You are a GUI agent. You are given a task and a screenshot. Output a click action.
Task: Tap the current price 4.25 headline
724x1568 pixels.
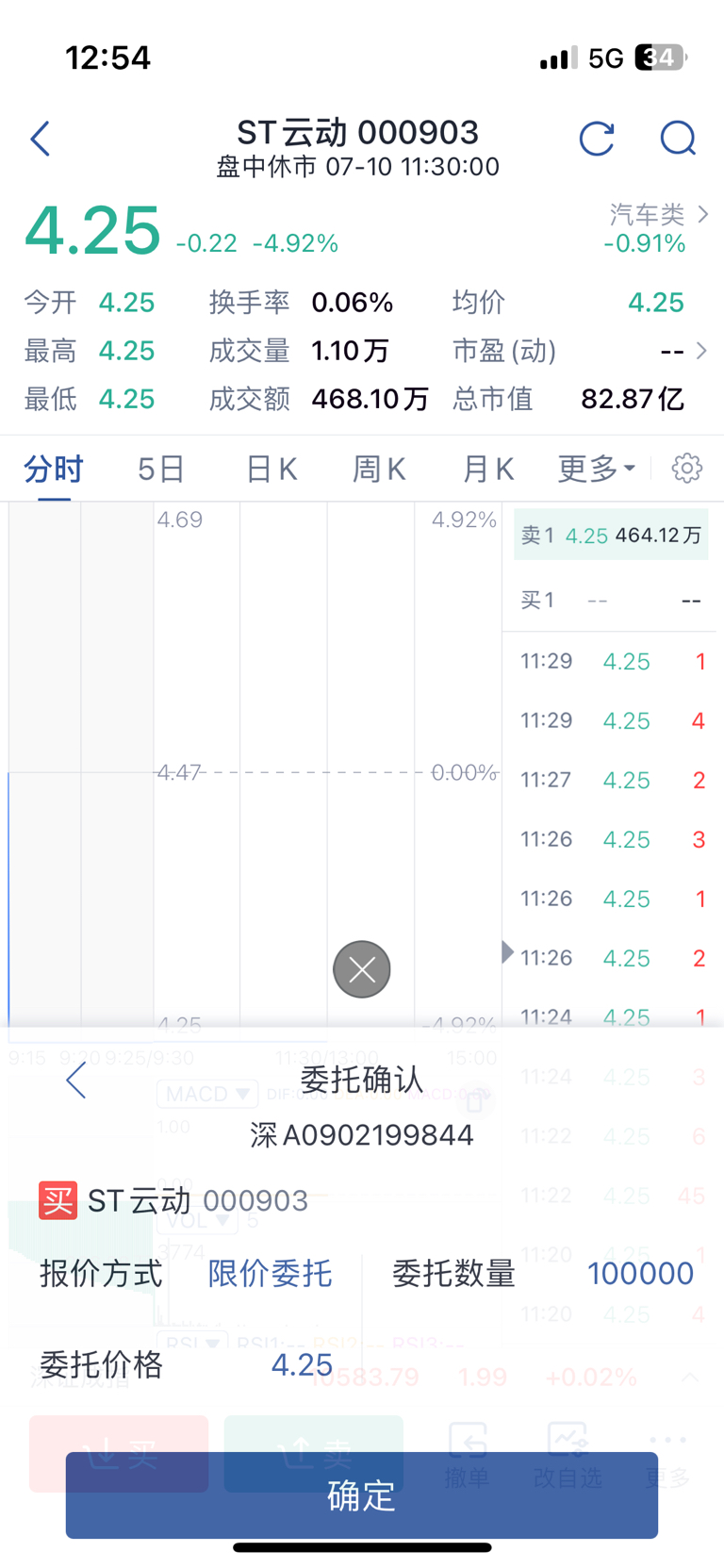pyautogui.click(x=92, y=231)
